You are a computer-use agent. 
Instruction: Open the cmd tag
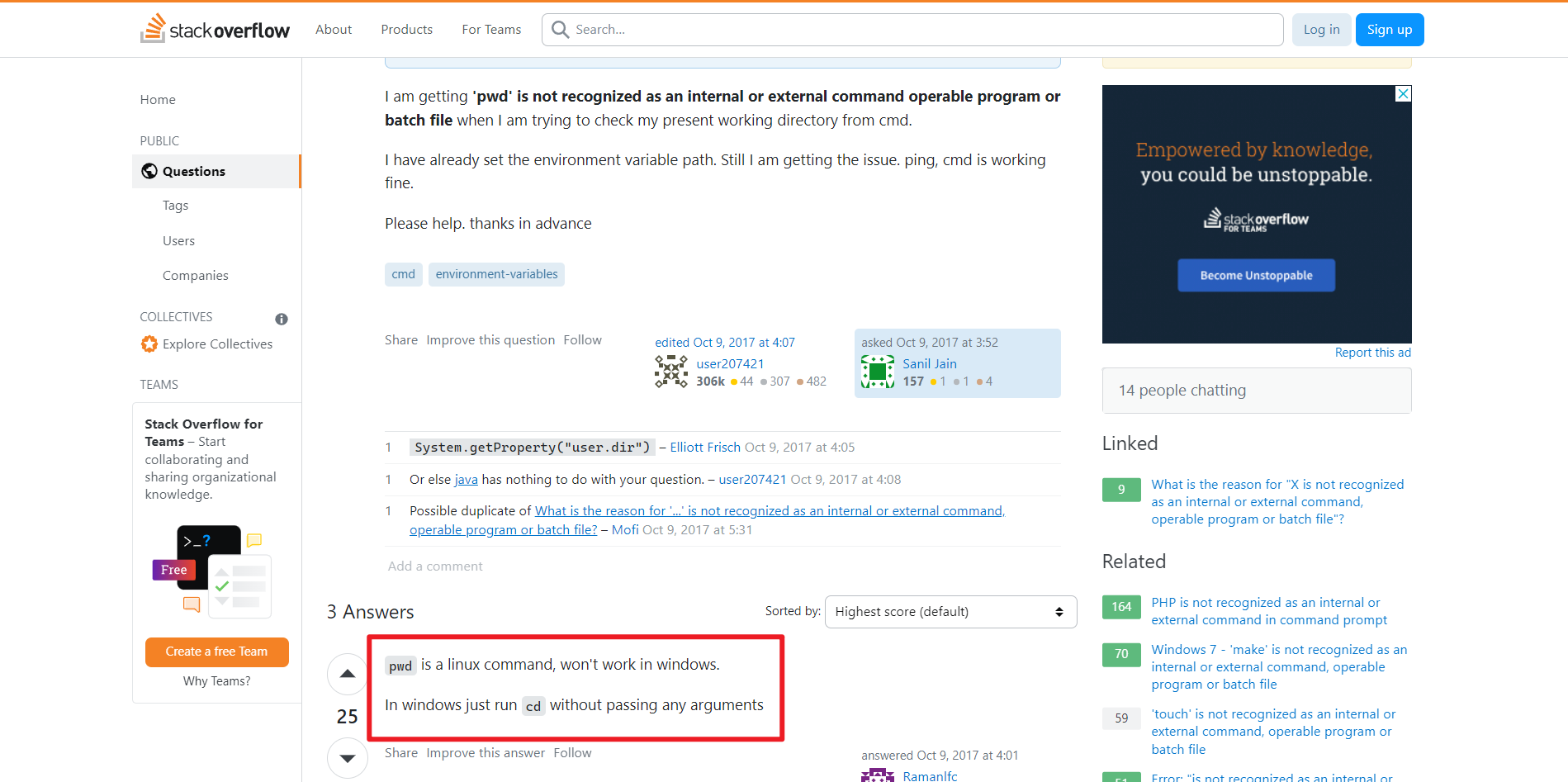(x=404, y=274)
